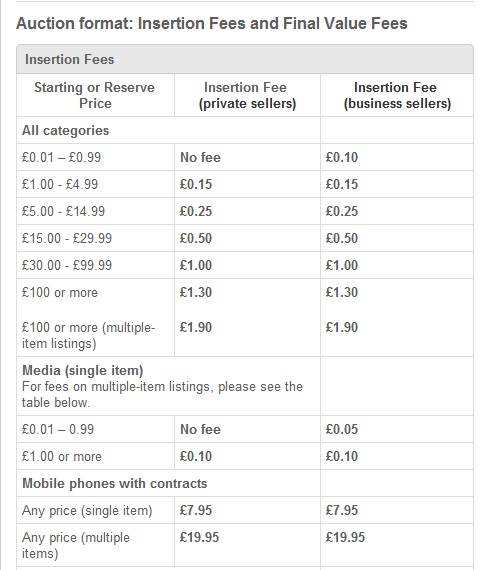Click the 'Mobile phones with contracts' heading

pos(114,483)
